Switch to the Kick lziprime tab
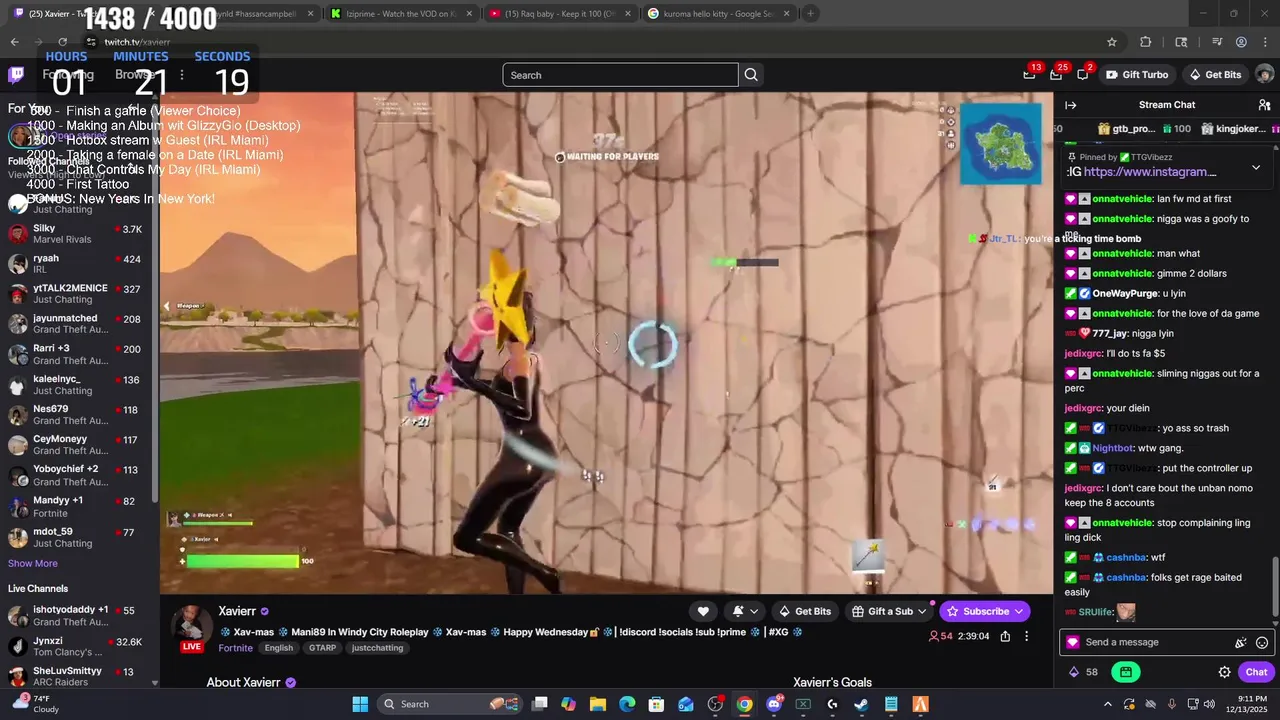This screenshot has height=720, width=1280. [x=400, y=14]
